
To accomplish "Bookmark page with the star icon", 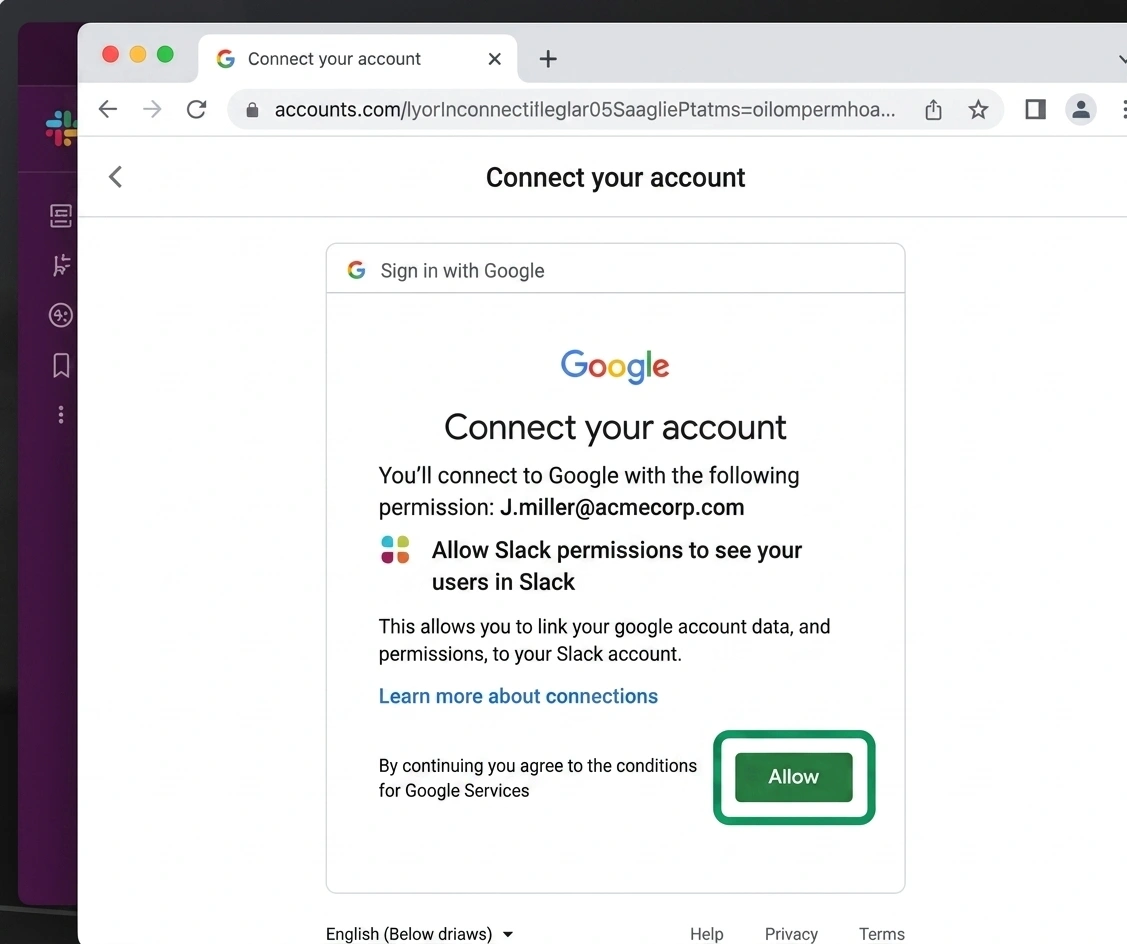I will click(978, 109).
